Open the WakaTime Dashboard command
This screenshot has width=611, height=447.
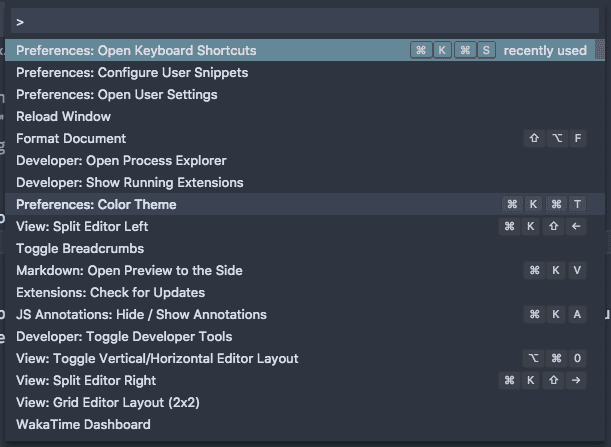point(83,425)
